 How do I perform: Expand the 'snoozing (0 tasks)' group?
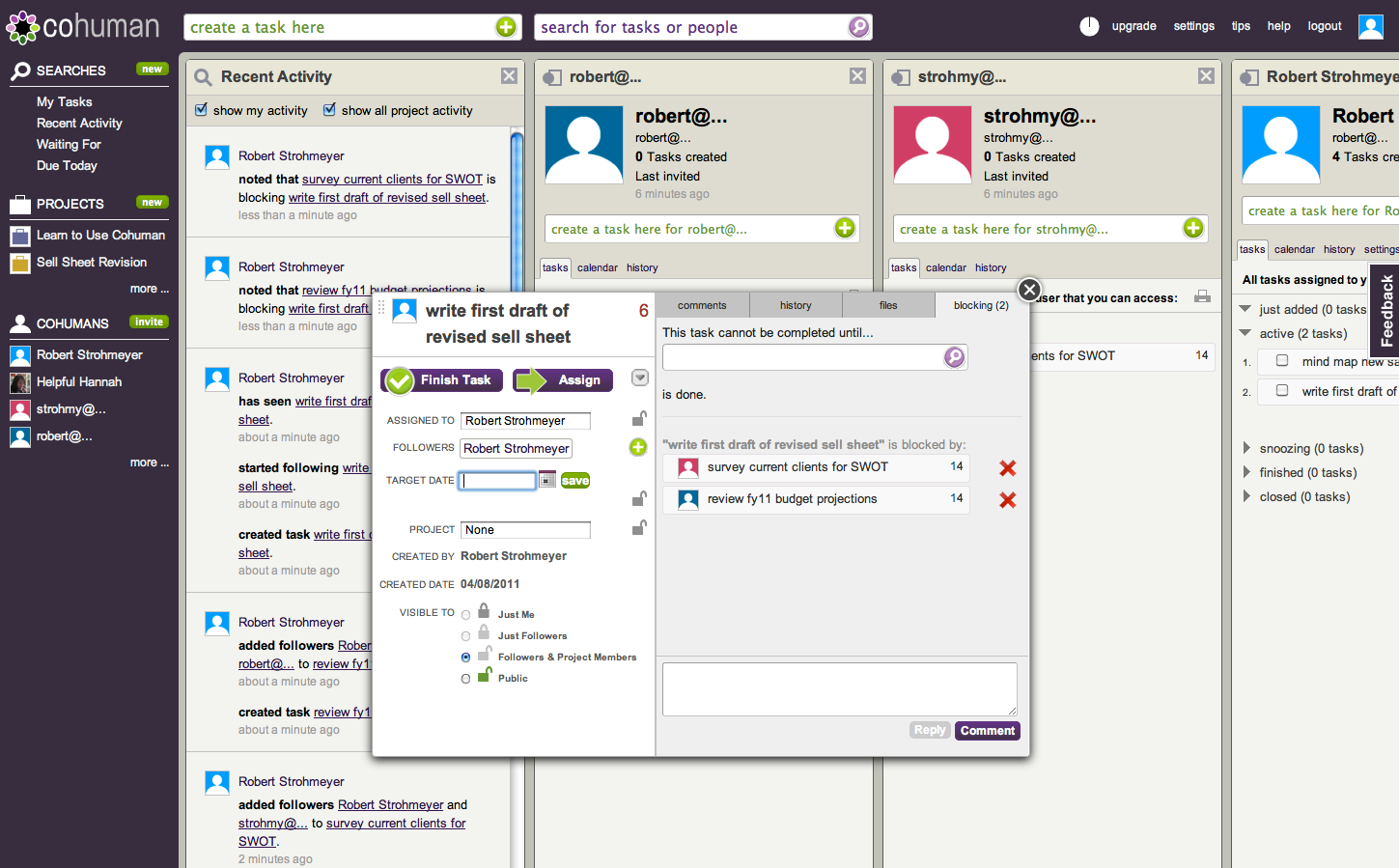pos(1246,448)
